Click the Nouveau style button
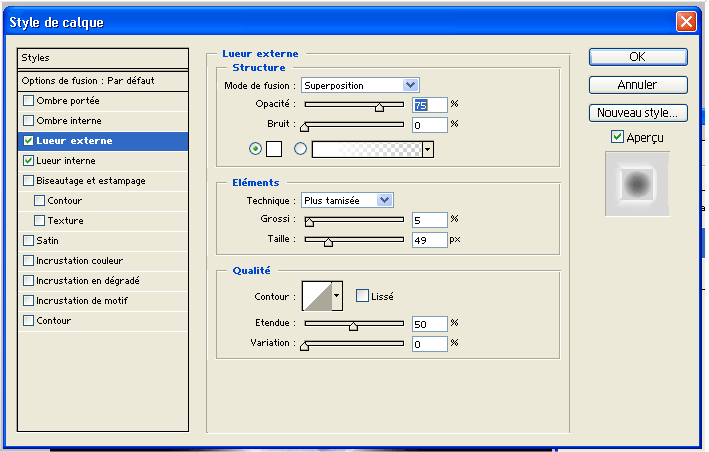The image size is (709, 452). point(637,113)
